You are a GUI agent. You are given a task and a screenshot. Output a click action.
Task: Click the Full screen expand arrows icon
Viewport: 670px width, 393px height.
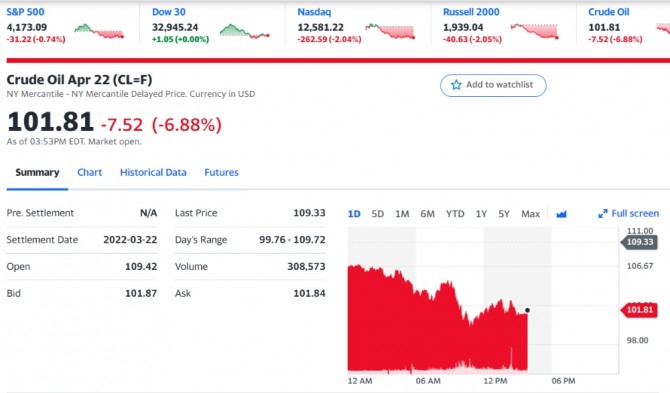point(602,214)
